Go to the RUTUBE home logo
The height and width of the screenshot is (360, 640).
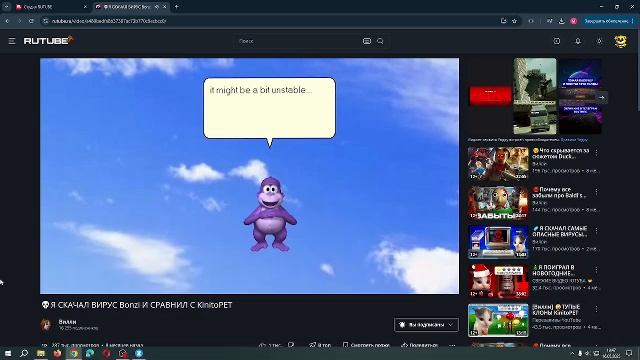(49, 40)
